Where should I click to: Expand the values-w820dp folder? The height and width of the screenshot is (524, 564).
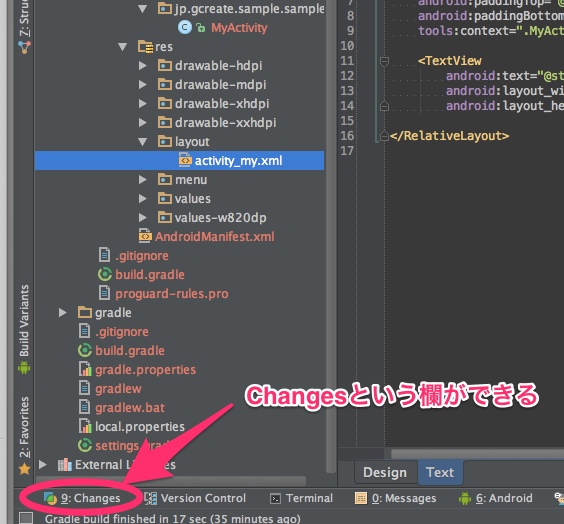click(x=143, y=218)
